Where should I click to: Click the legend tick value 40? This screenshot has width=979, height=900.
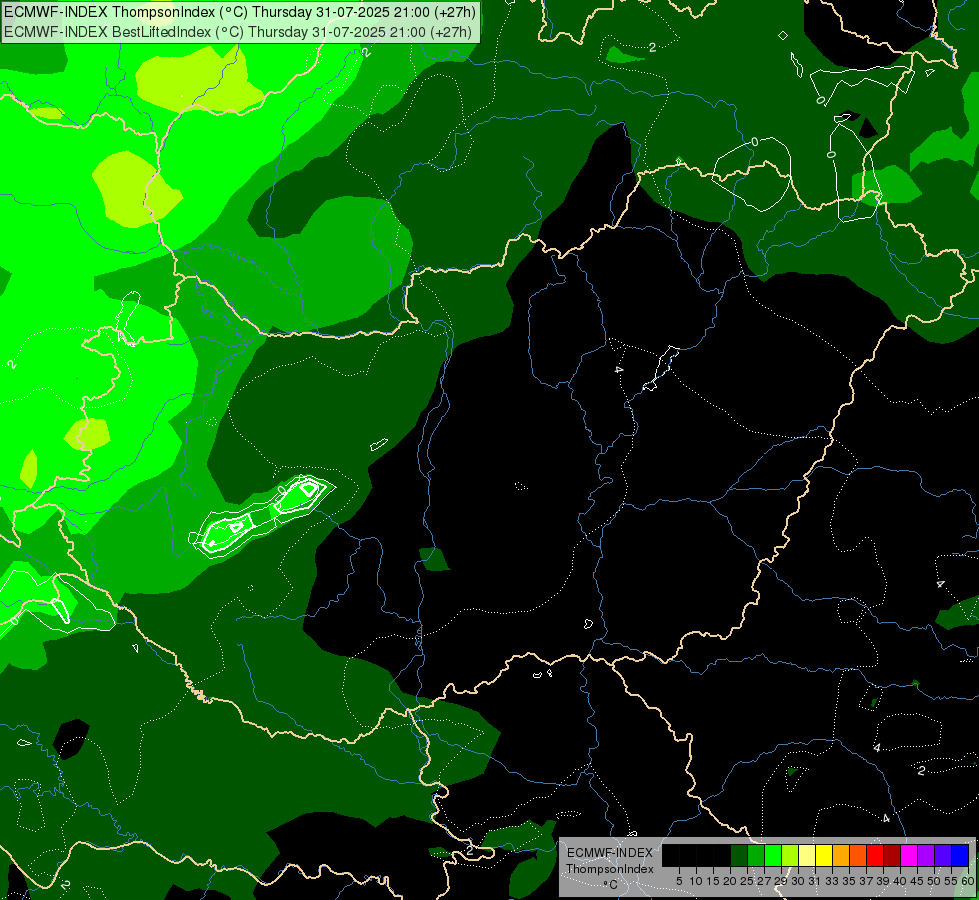click(900, 881)
